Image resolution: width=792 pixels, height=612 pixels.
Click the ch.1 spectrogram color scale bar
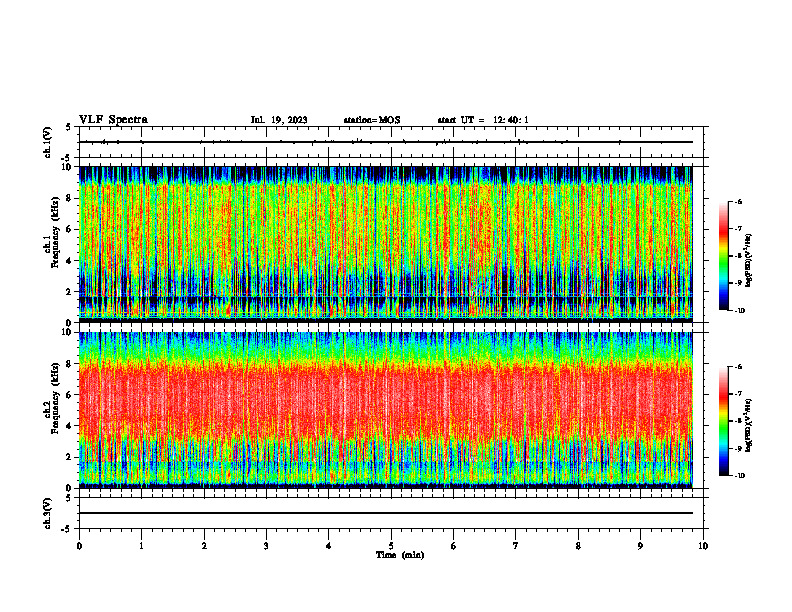(723, 256)
